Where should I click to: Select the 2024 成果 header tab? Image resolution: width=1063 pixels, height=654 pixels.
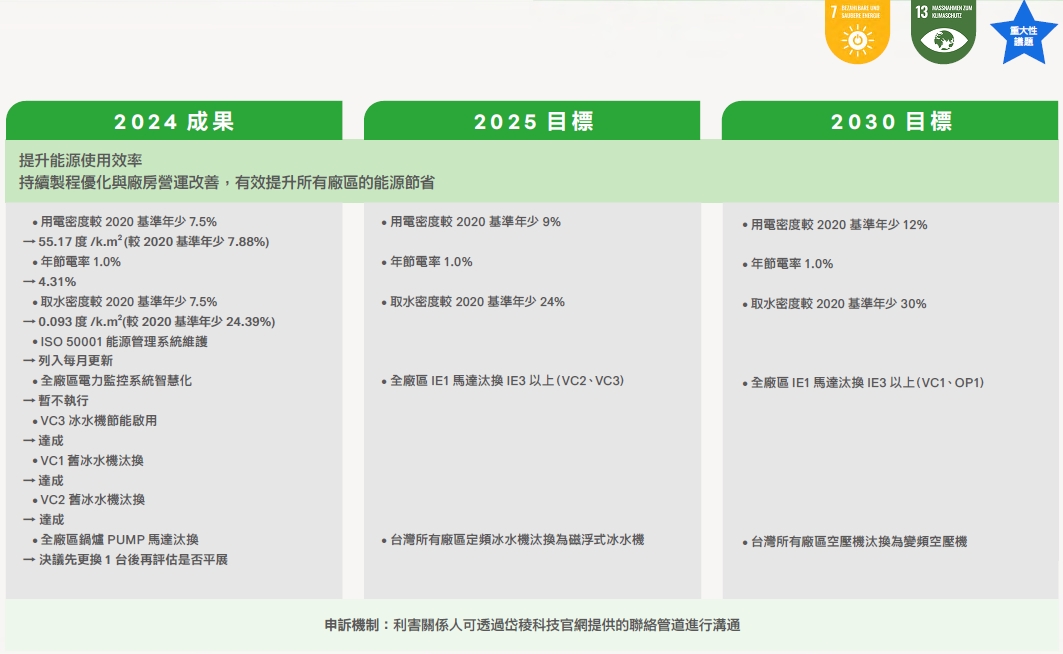174,121
